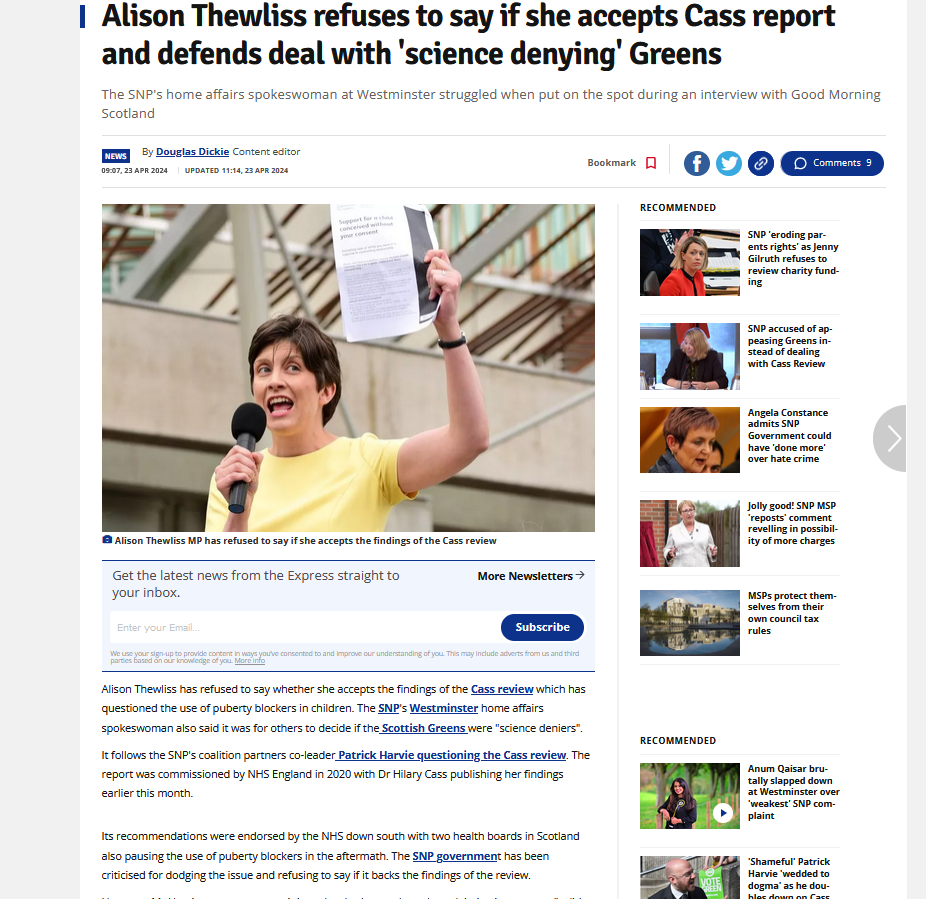
Task: Open the Comments 9 button
Action: (x=832, y=163)
